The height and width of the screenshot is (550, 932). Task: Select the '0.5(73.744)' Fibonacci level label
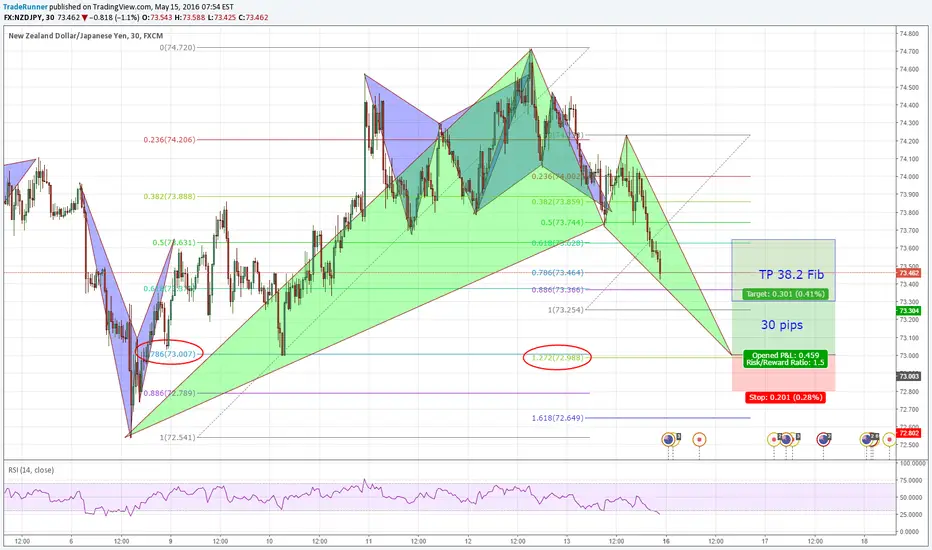click(562, 222)
